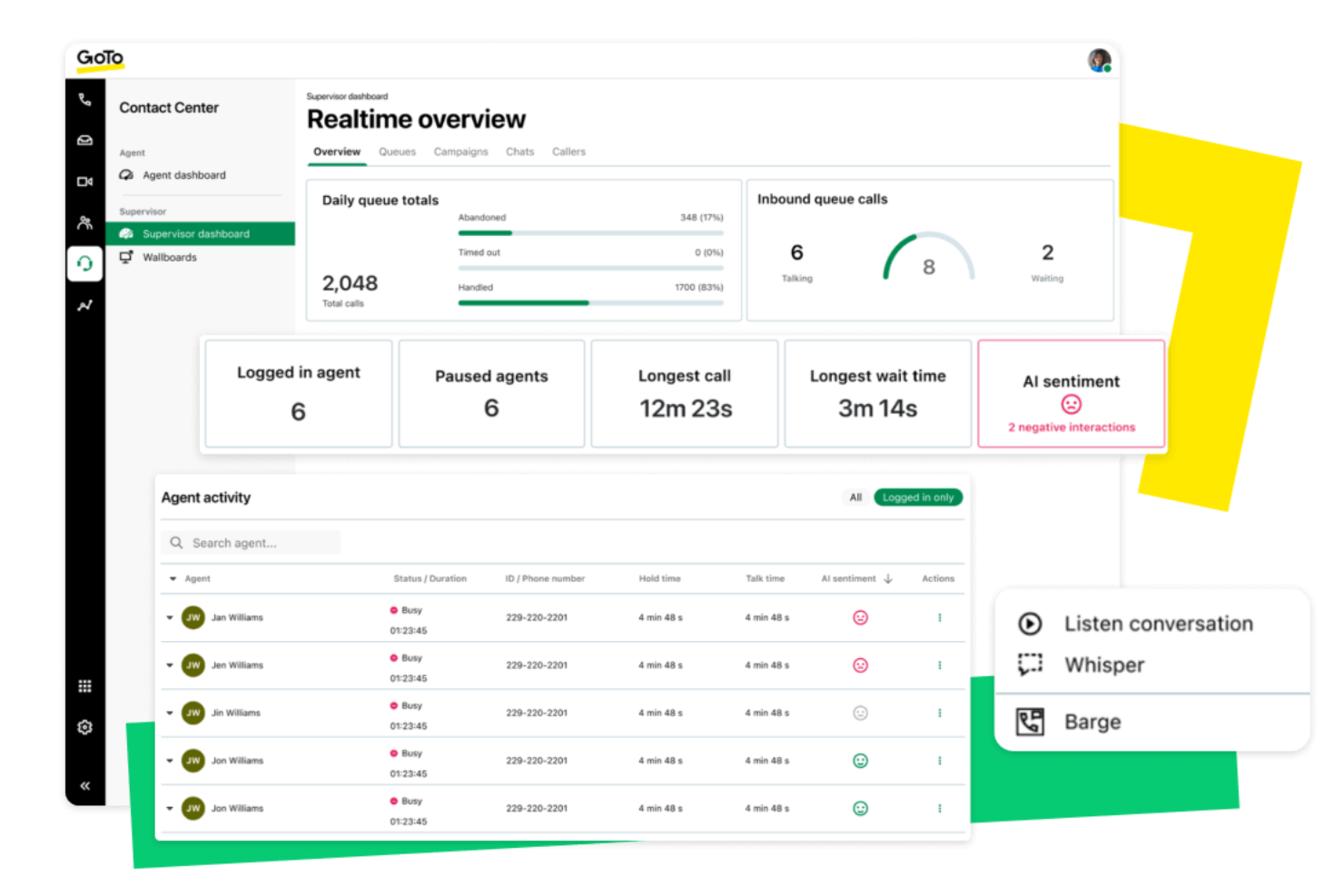Click the Whisper speech bubble icon
The image size is (1344, 896).
point(1030,665)
